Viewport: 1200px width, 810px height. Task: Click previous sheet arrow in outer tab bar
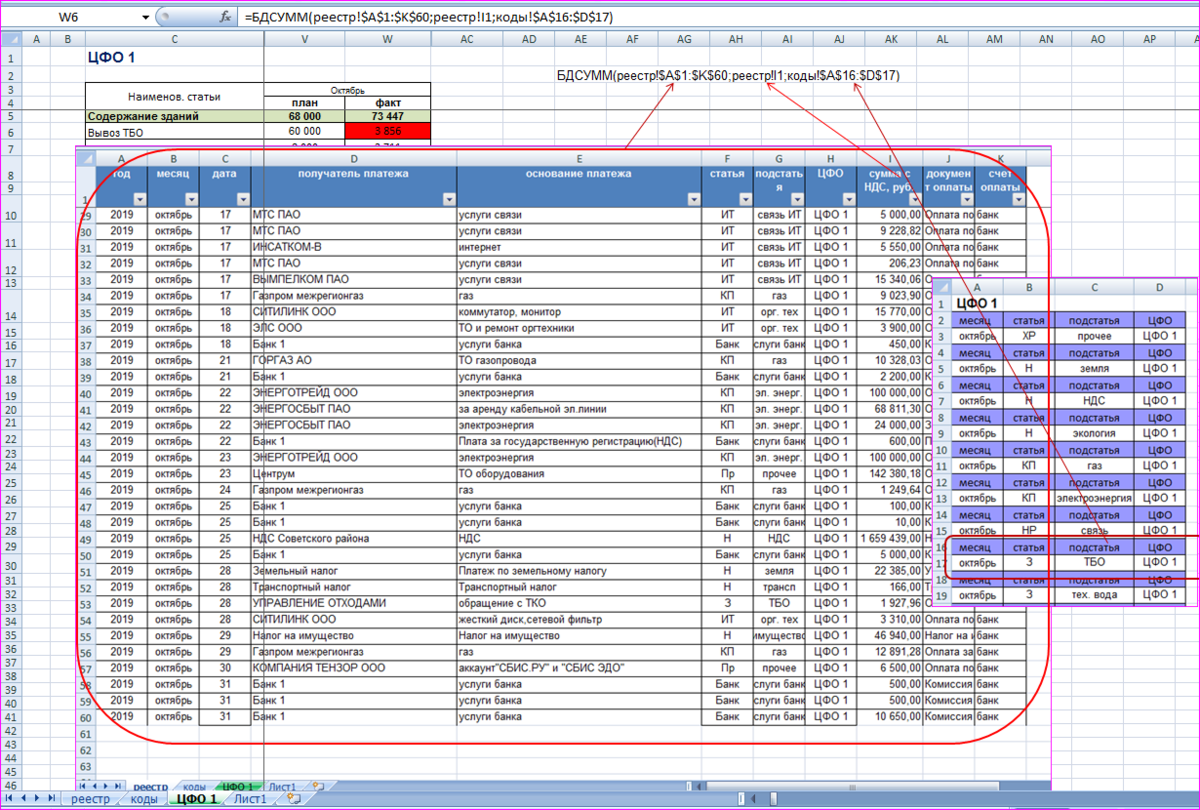click(x=23, y=798)
